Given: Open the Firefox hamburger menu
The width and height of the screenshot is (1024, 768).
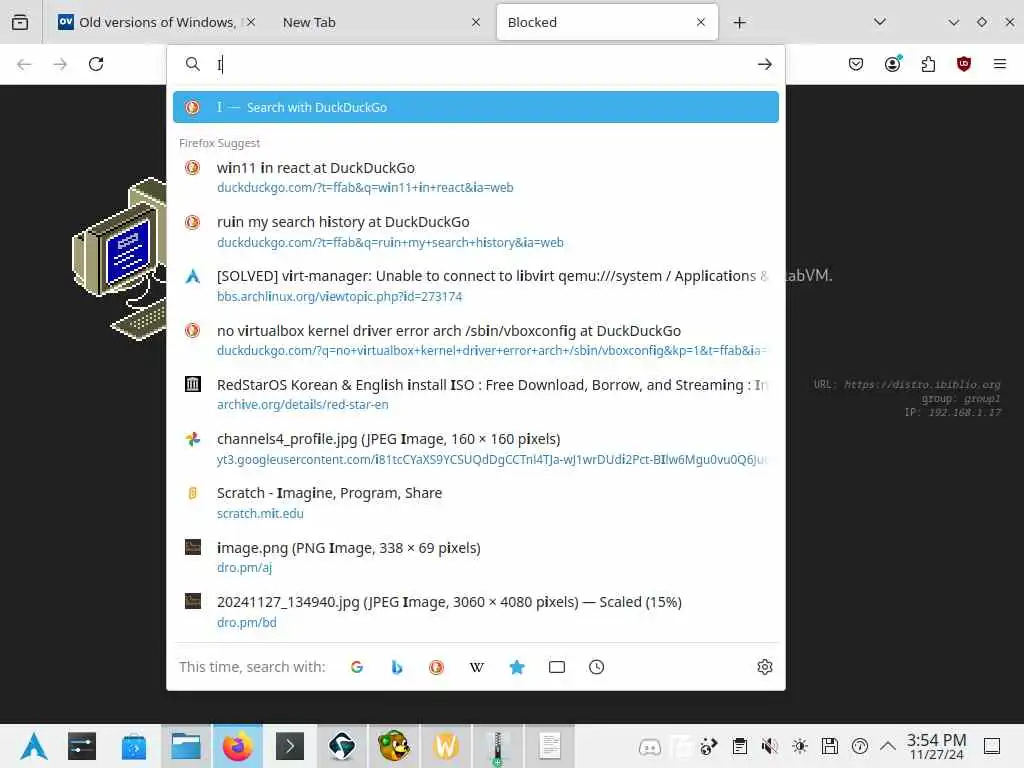Looking at the screenshot, I should coord(999,64).
